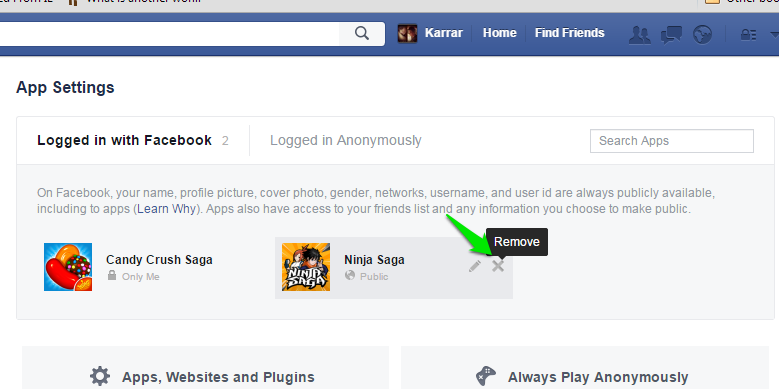Viewport: 779px width, 389px height.
Task: Open Apps, Websites and Plugins heading
Action: click(x=218, y=377)
